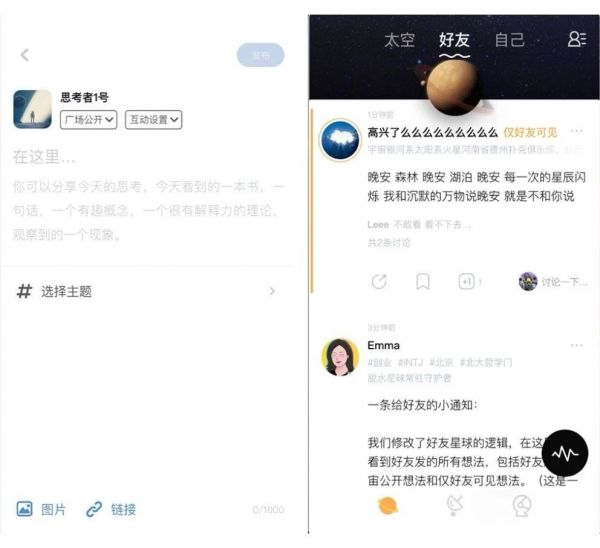Open the orange planet navigation tab

click(388, 506)
